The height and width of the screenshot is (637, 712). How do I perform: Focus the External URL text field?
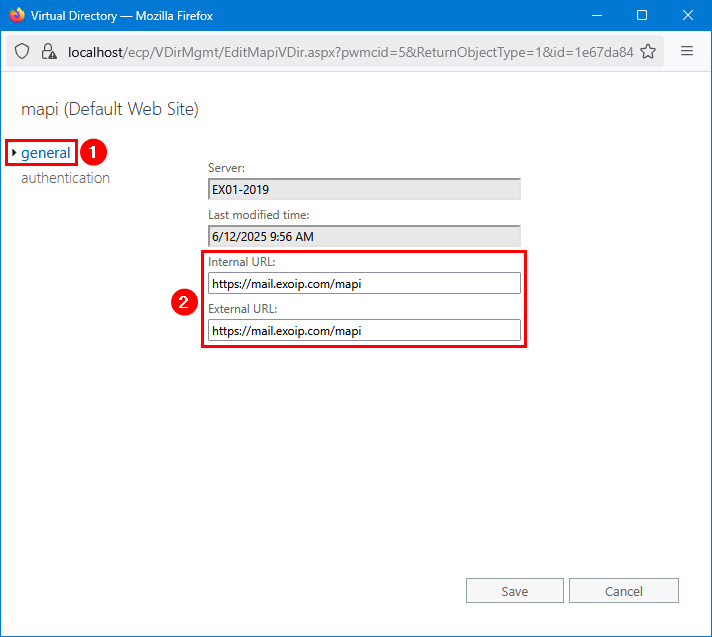(x=364, y=330)
